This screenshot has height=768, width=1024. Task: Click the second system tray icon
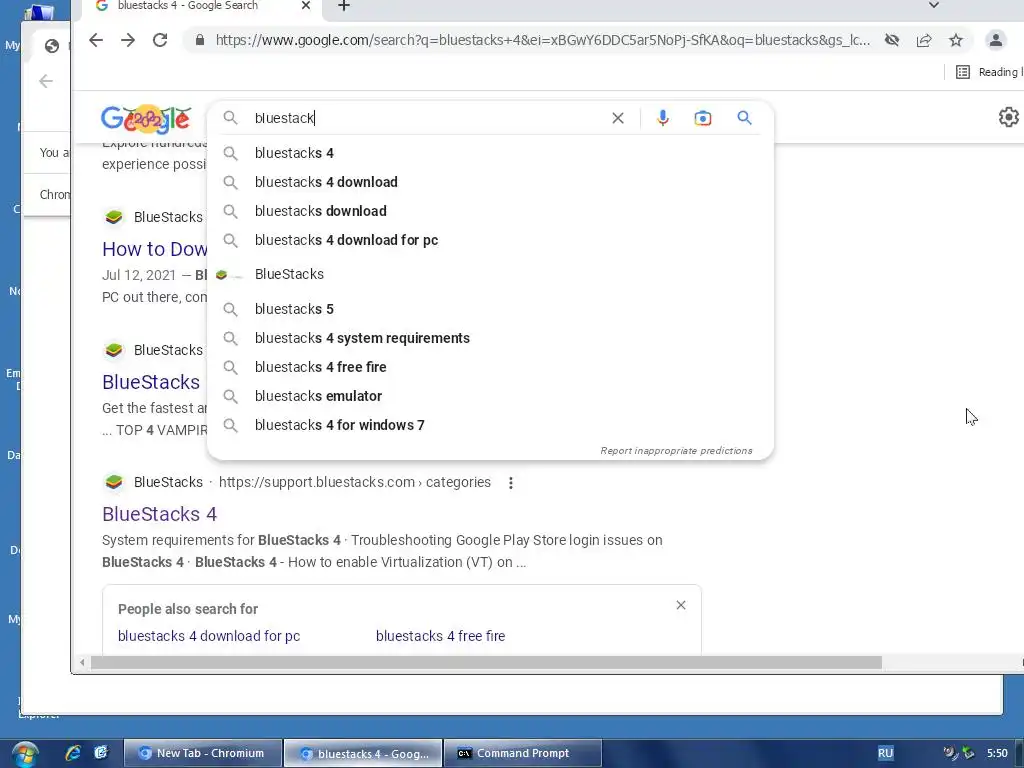(x=968, y=753)
